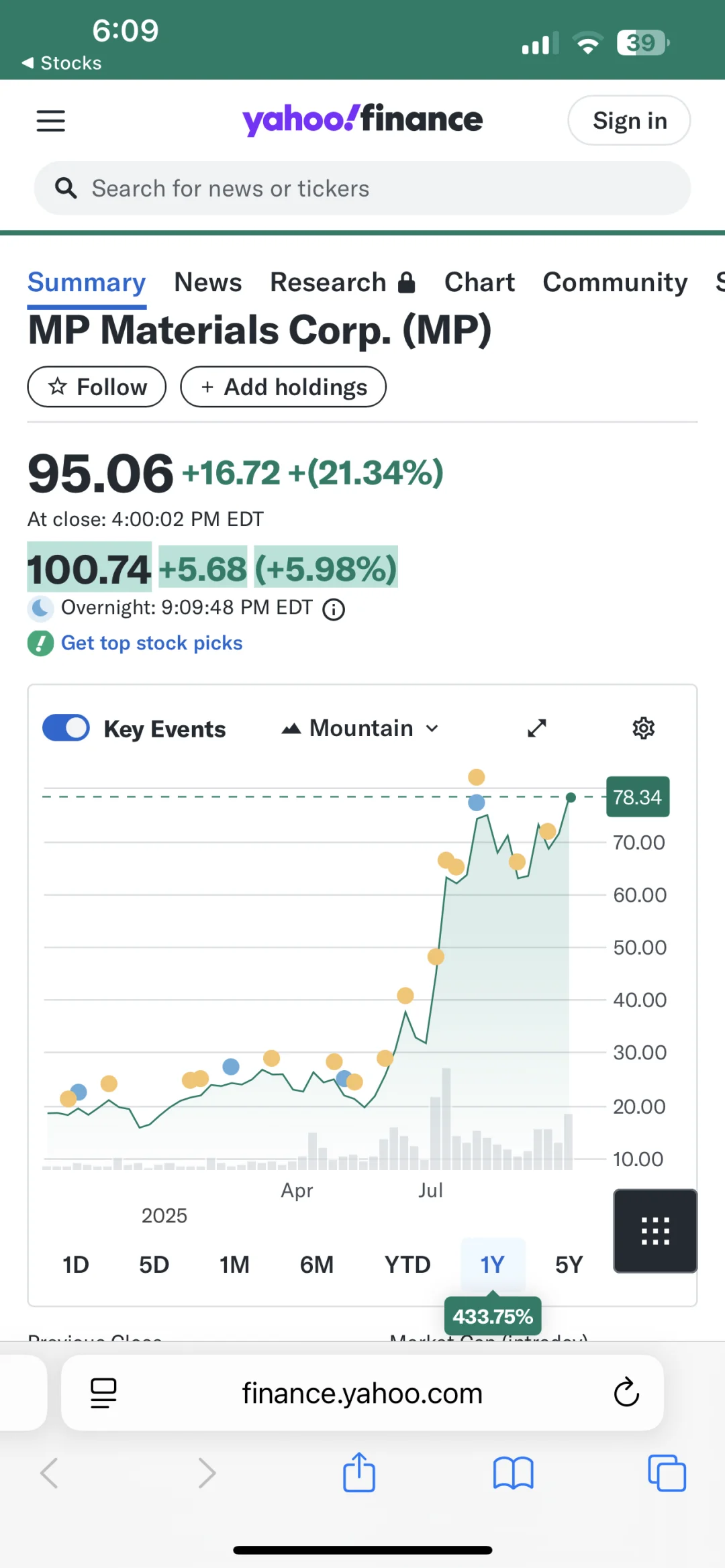Switch to the News tab
The height and width of the screenshot is (1568, 725).
208,282
